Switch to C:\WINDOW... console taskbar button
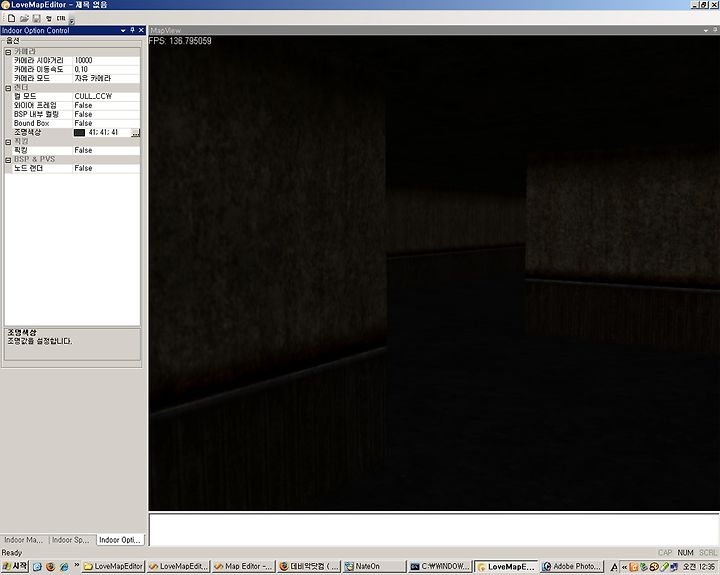Screen dimensions: 720x575 click(439, 567)
